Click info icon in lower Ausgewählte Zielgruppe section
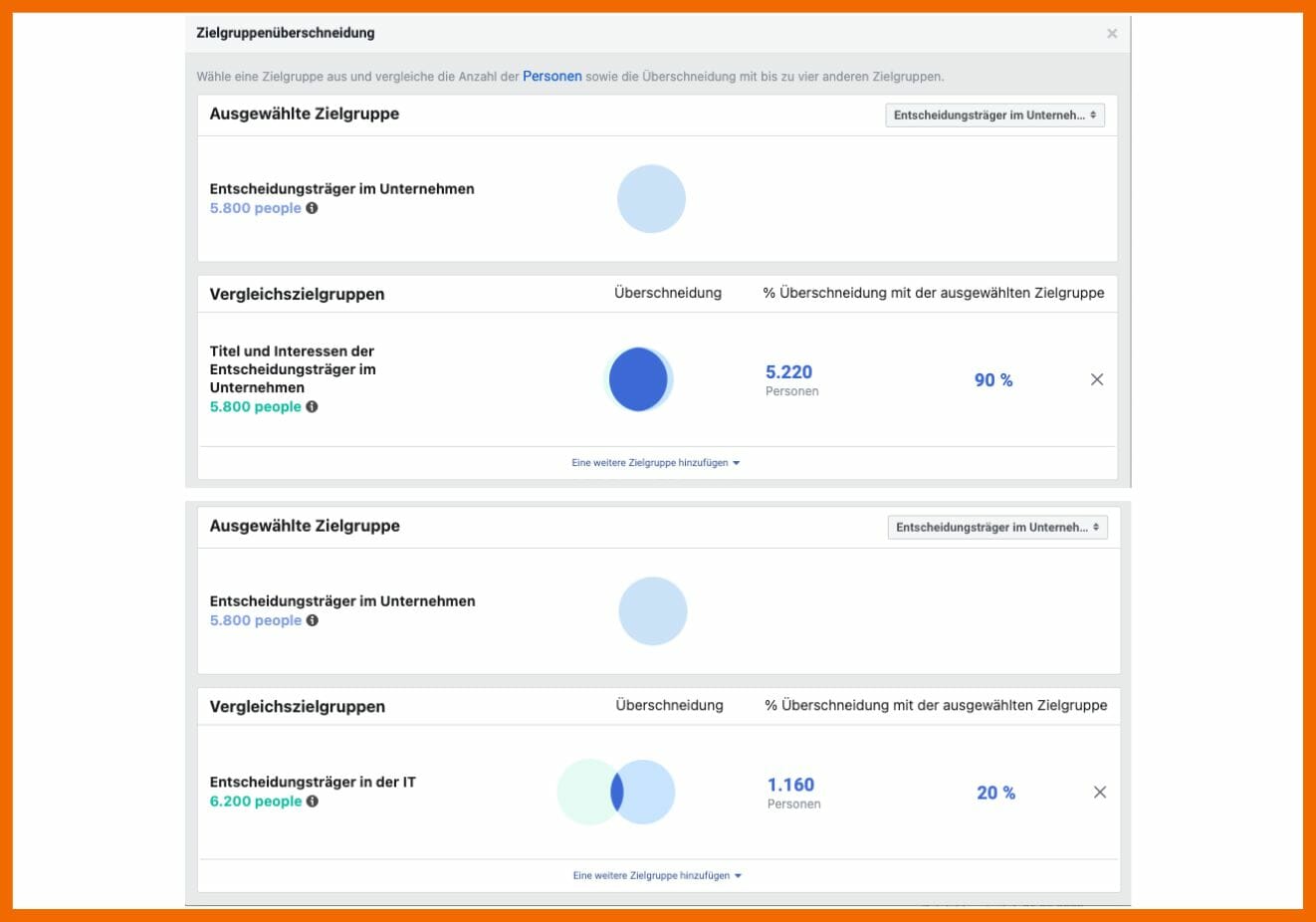The image size is (1316, 922). click(310, 620)
